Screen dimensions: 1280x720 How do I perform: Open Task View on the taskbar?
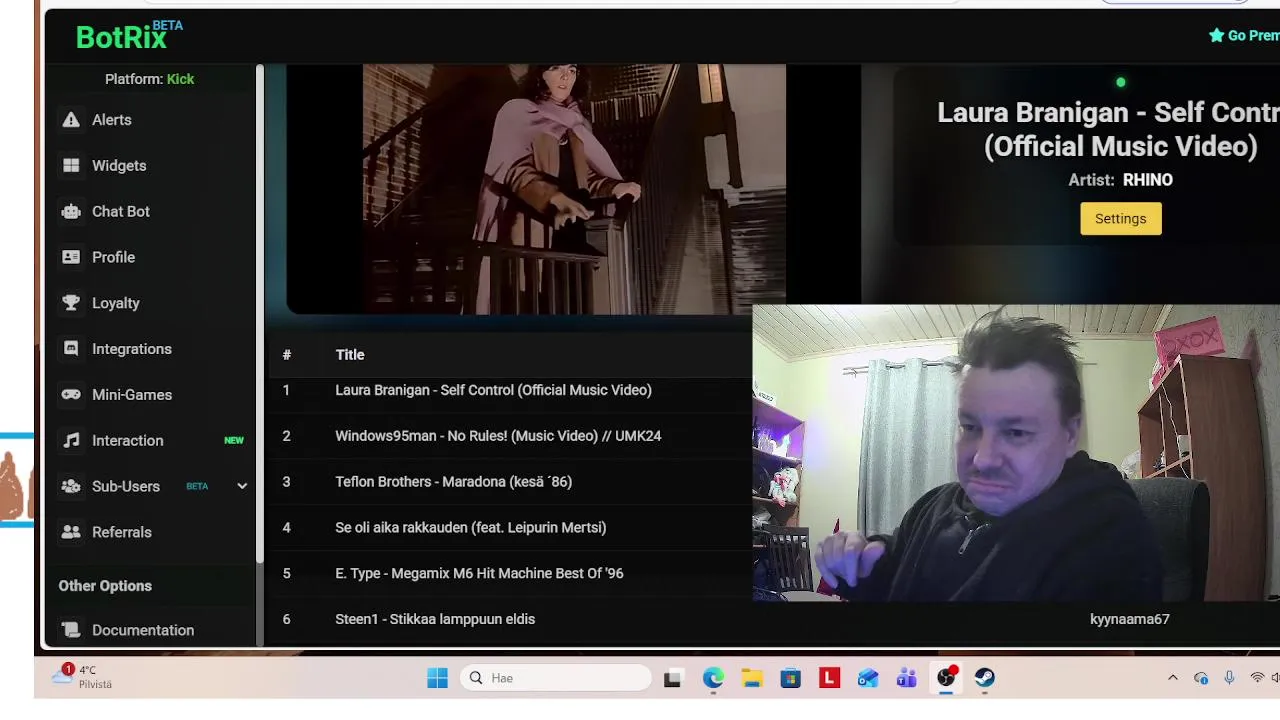point(673,678)
